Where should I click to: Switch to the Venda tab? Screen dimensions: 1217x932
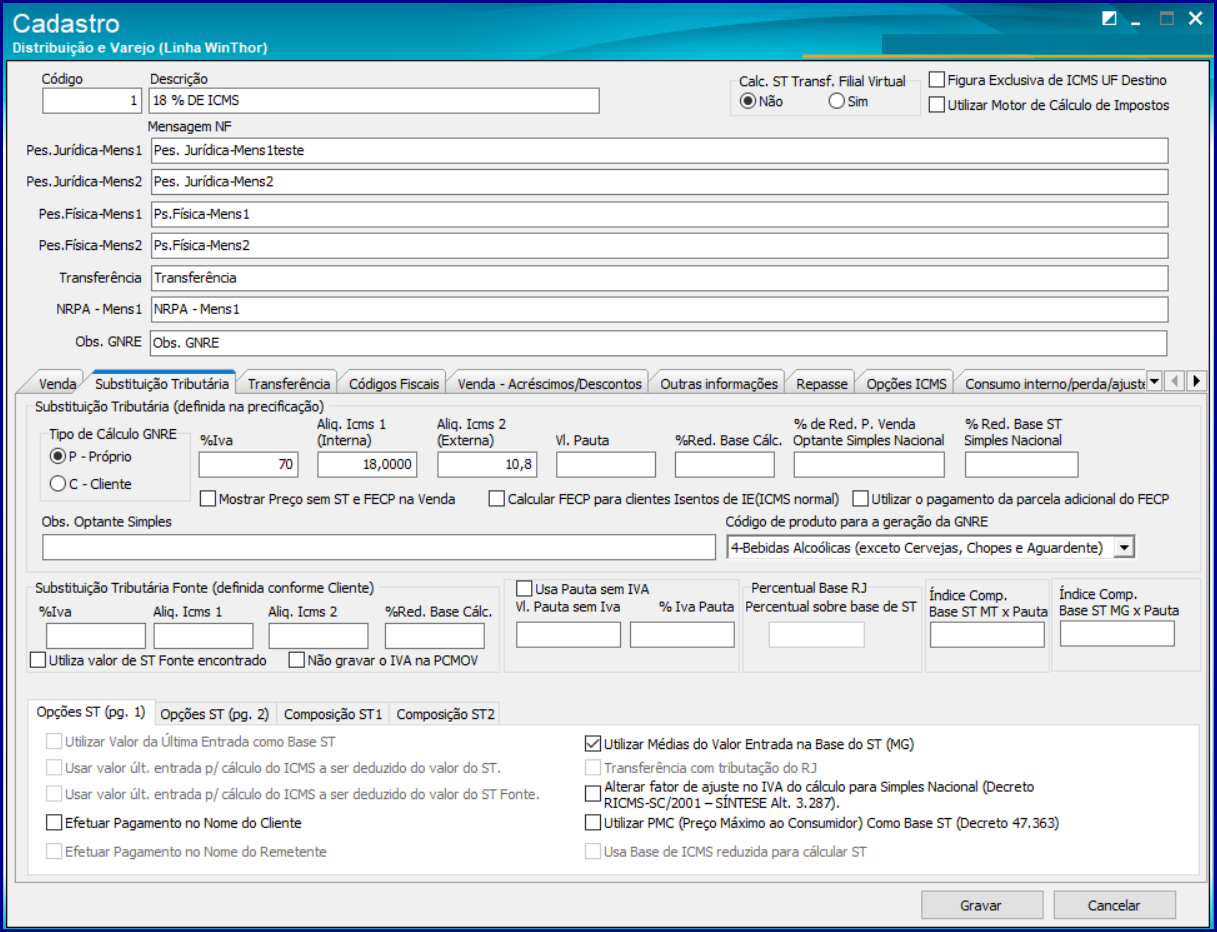[x=57, y=383]
